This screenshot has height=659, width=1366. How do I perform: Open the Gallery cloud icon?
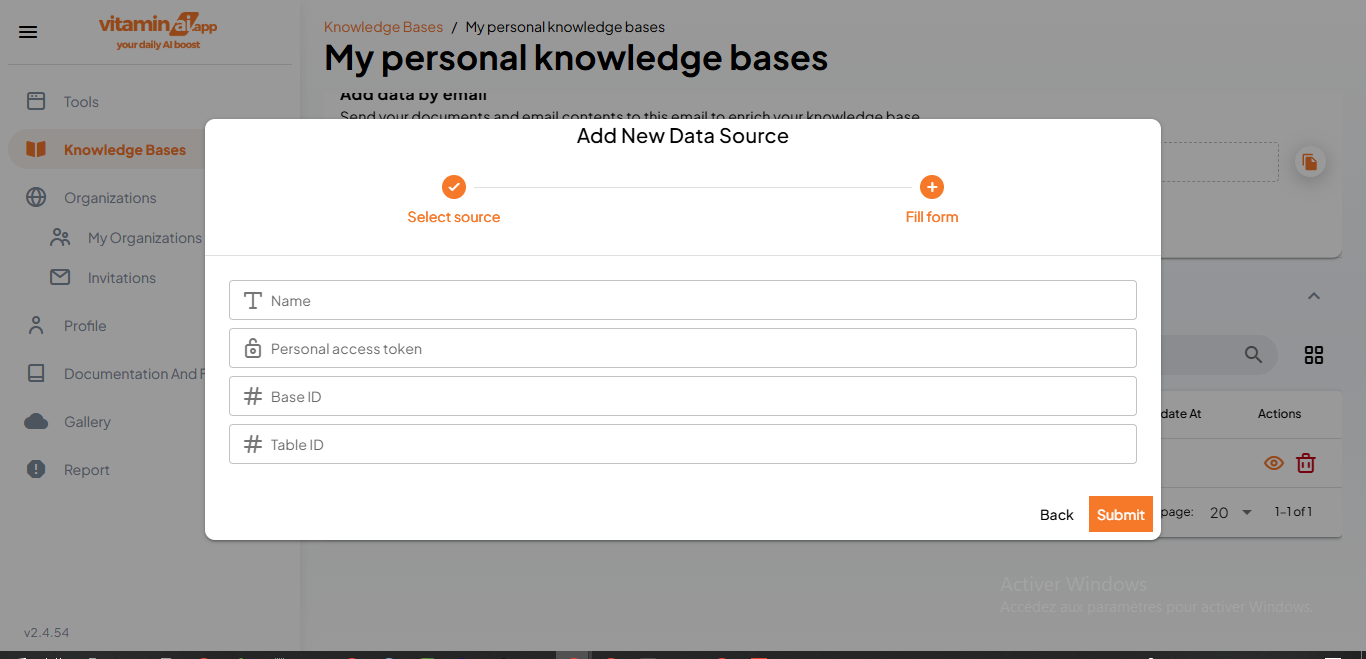click(36, 421)
